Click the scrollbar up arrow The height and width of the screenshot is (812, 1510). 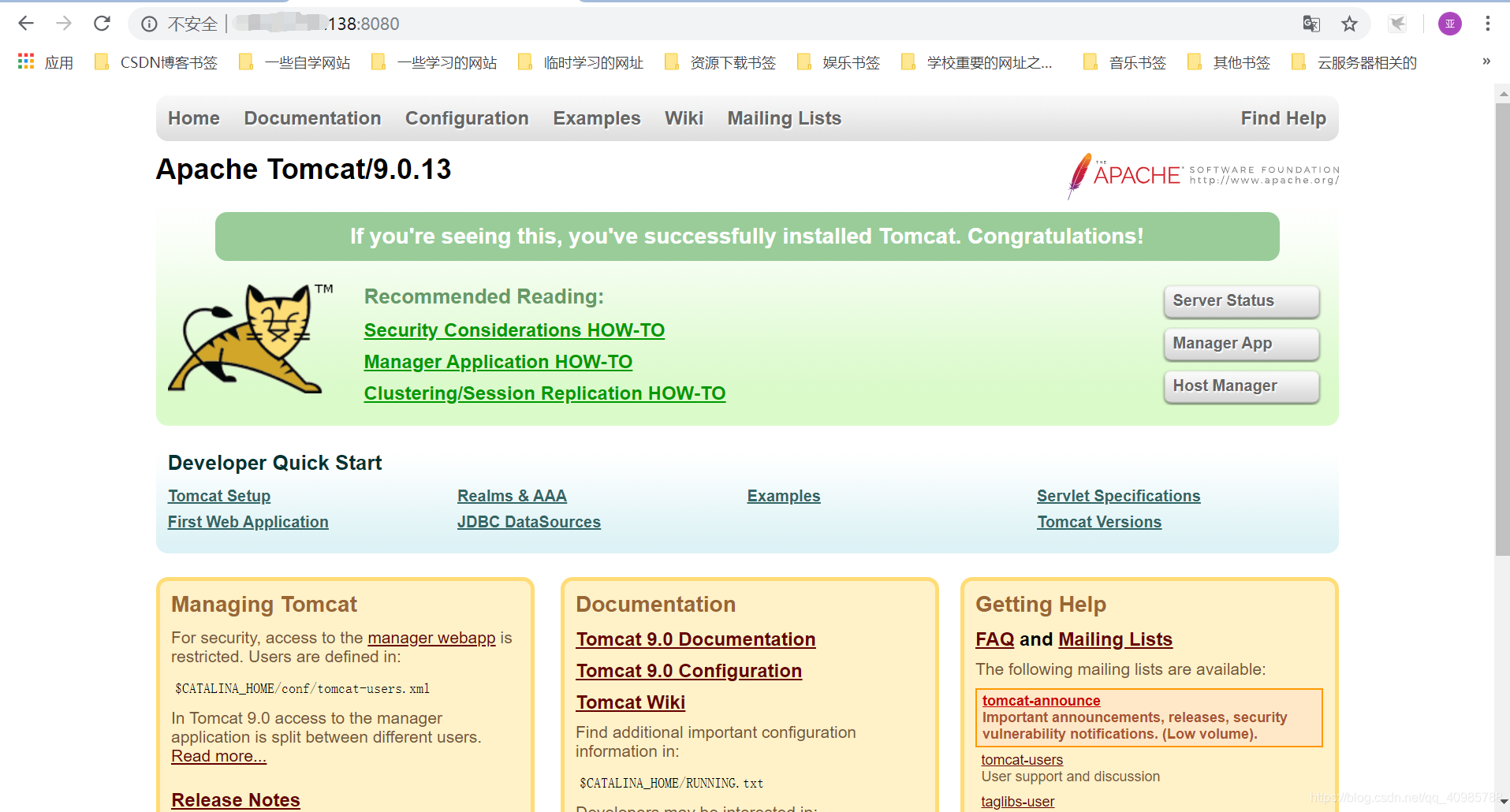[x=1502, y=94]
